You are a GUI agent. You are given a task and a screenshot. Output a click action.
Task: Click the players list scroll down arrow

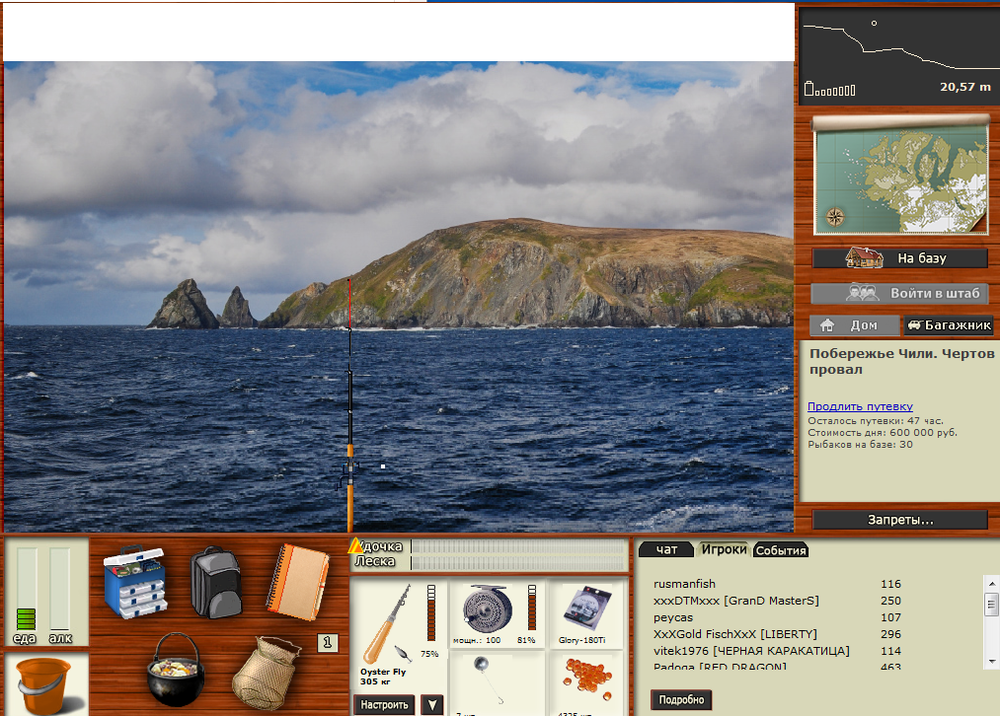[x=992, y=661]
